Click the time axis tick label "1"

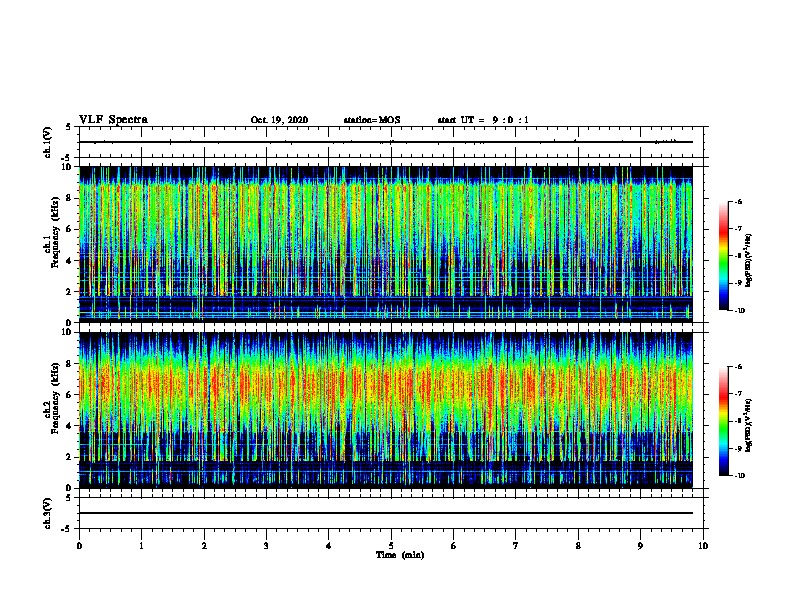(141, 546)
